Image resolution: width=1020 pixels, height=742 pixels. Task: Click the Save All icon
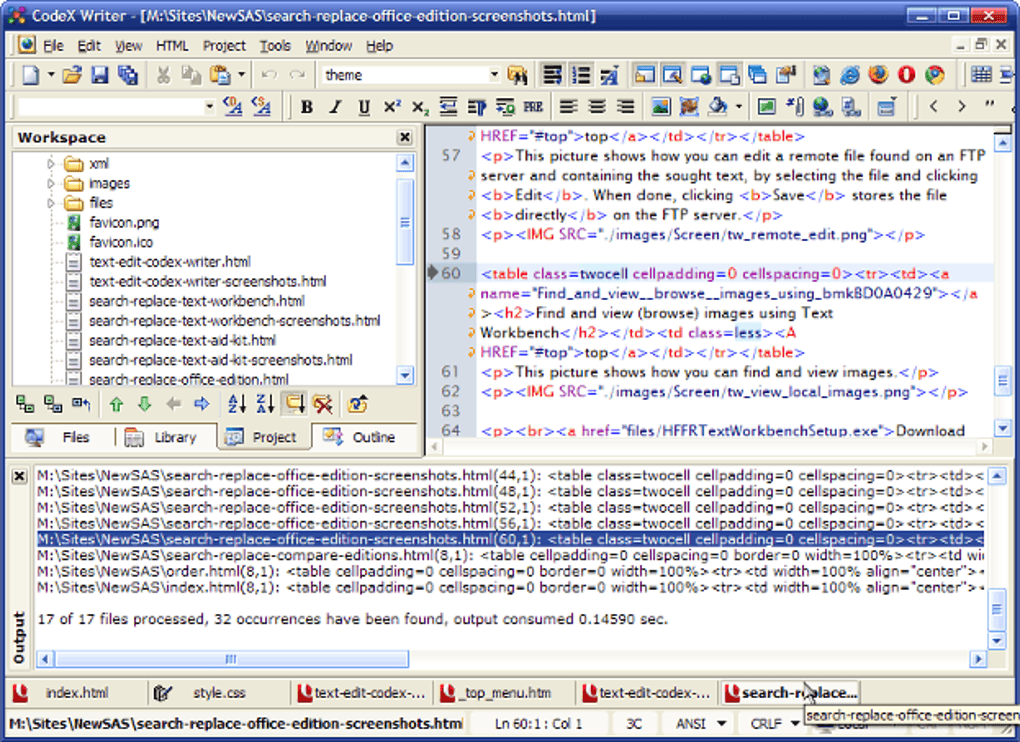pyautogui.click(x=128, y=75)
